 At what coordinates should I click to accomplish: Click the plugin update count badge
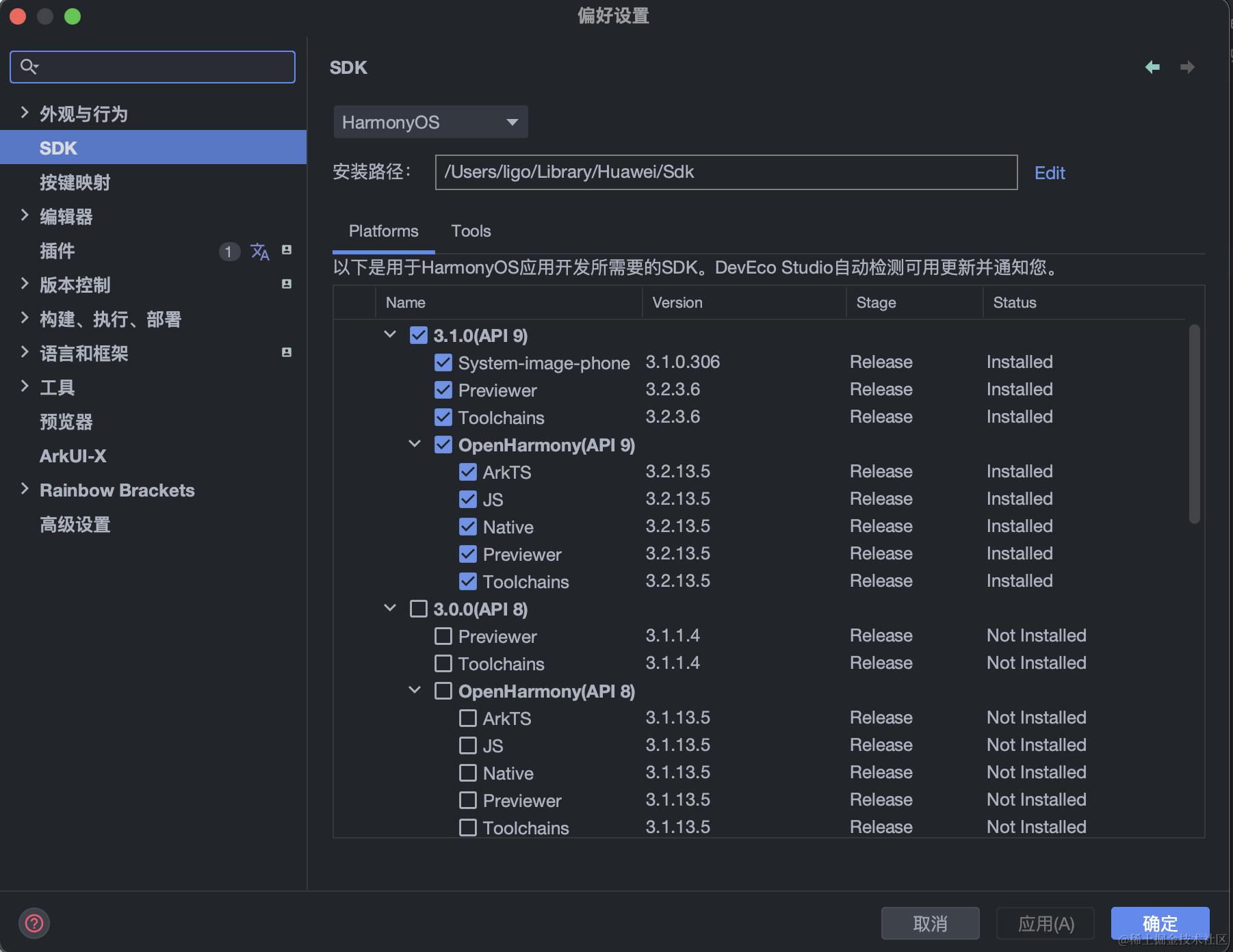point(229,251)
